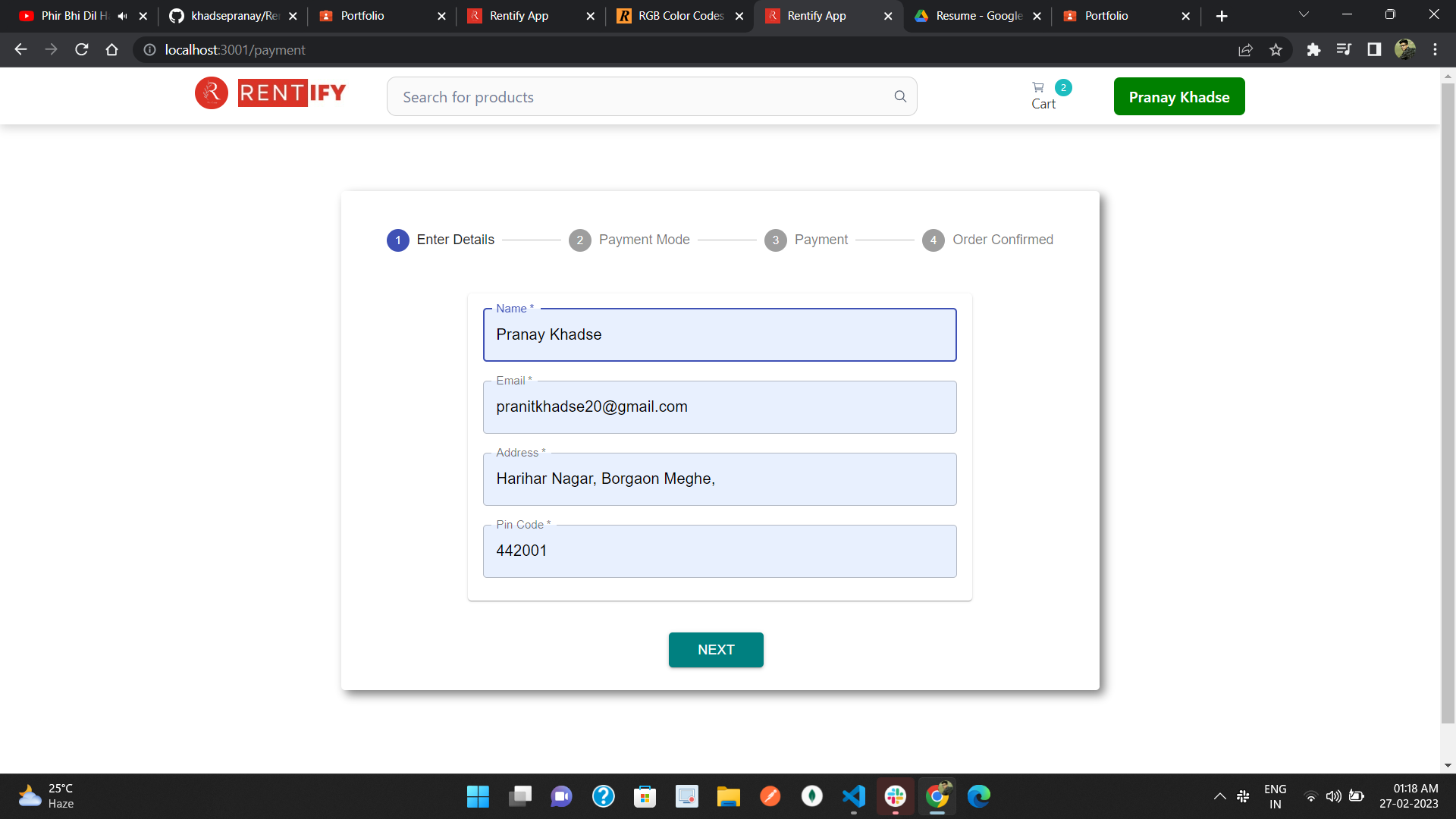The width and height of the screenshot is (1456, 819).
Task: Toggle the browser side panel
Action: point(1373,50)
